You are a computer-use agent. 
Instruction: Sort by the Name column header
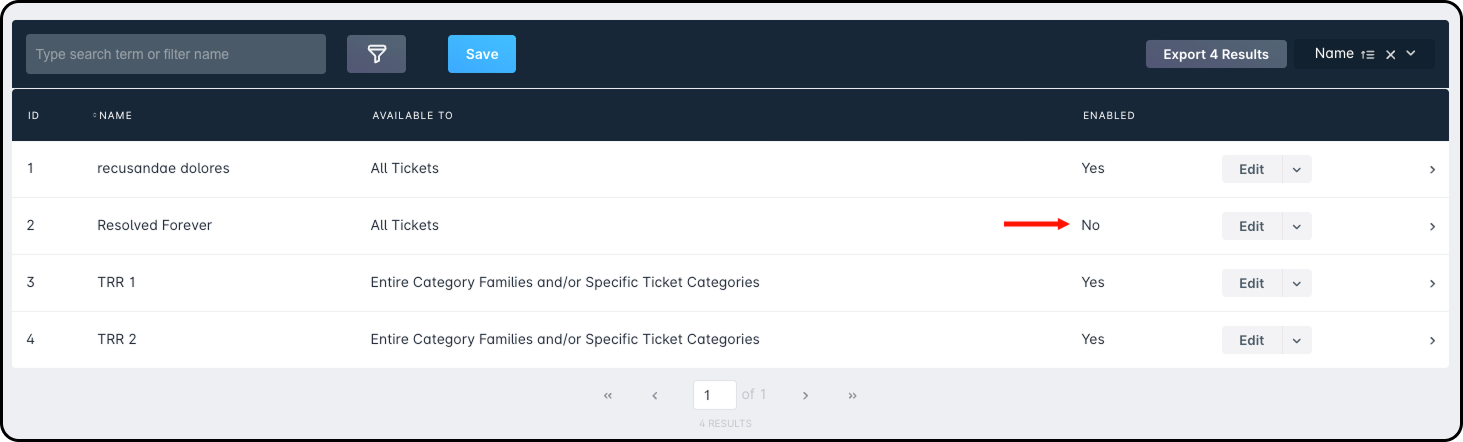coord(115,116)
